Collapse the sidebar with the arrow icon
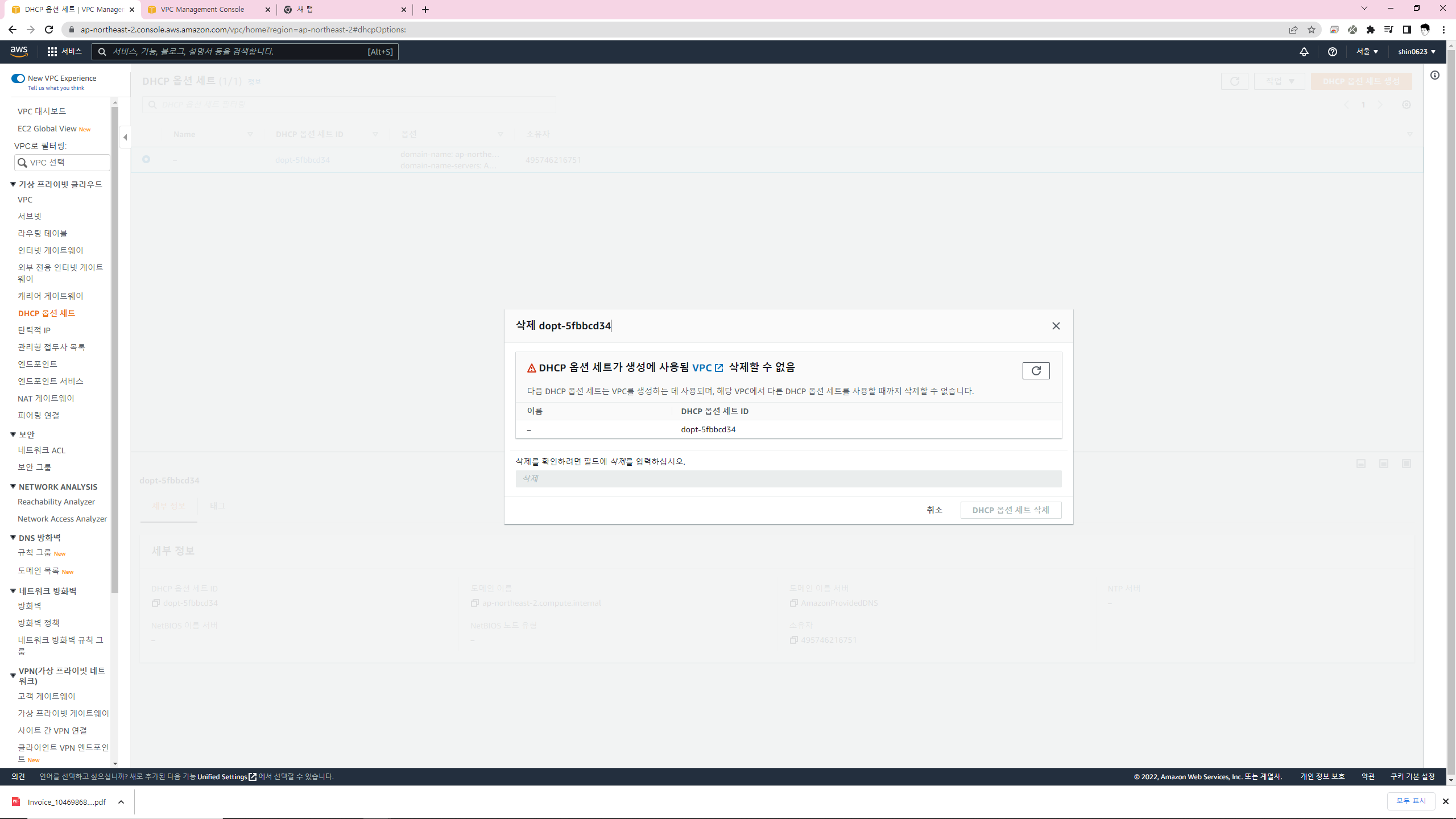The height and width of the screenshot is (819, 1456). tap(125, 137)
